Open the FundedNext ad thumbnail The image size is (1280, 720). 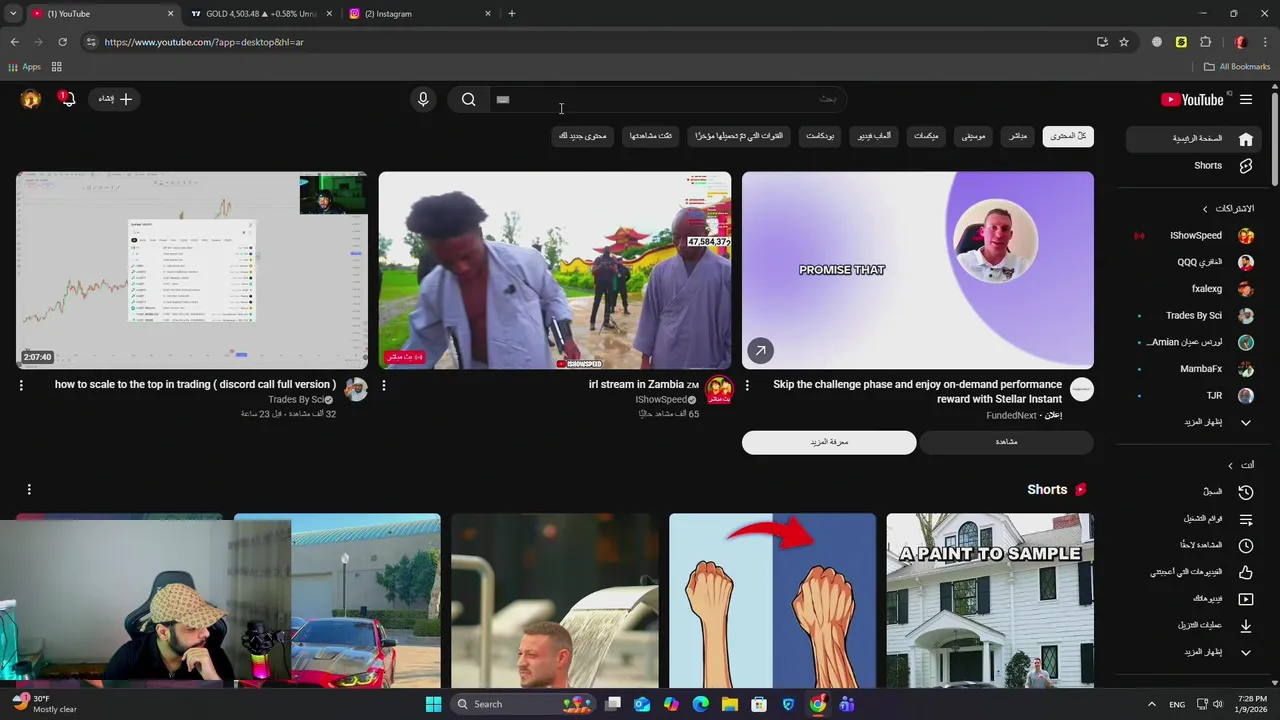click(918, 270)
